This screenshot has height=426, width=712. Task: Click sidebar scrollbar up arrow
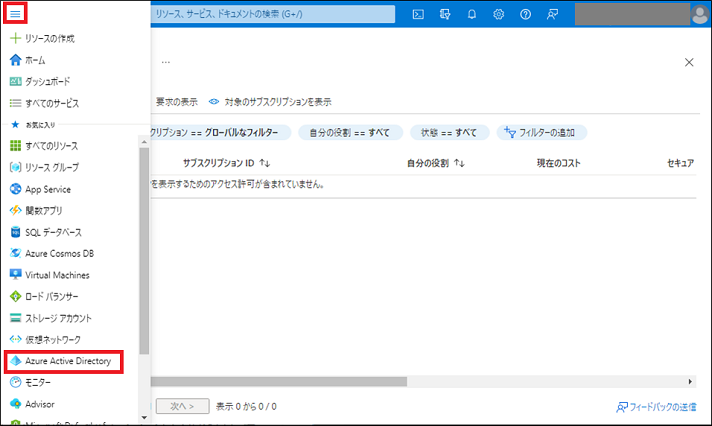(144, 142)
